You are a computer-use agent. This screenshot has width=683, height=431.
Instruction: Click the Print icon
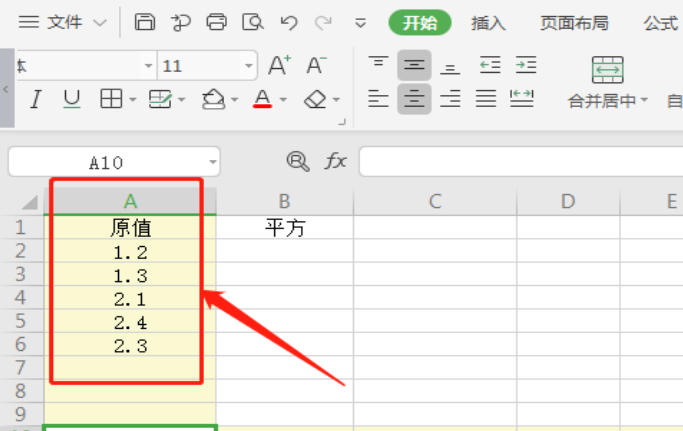tap(216, 22)
